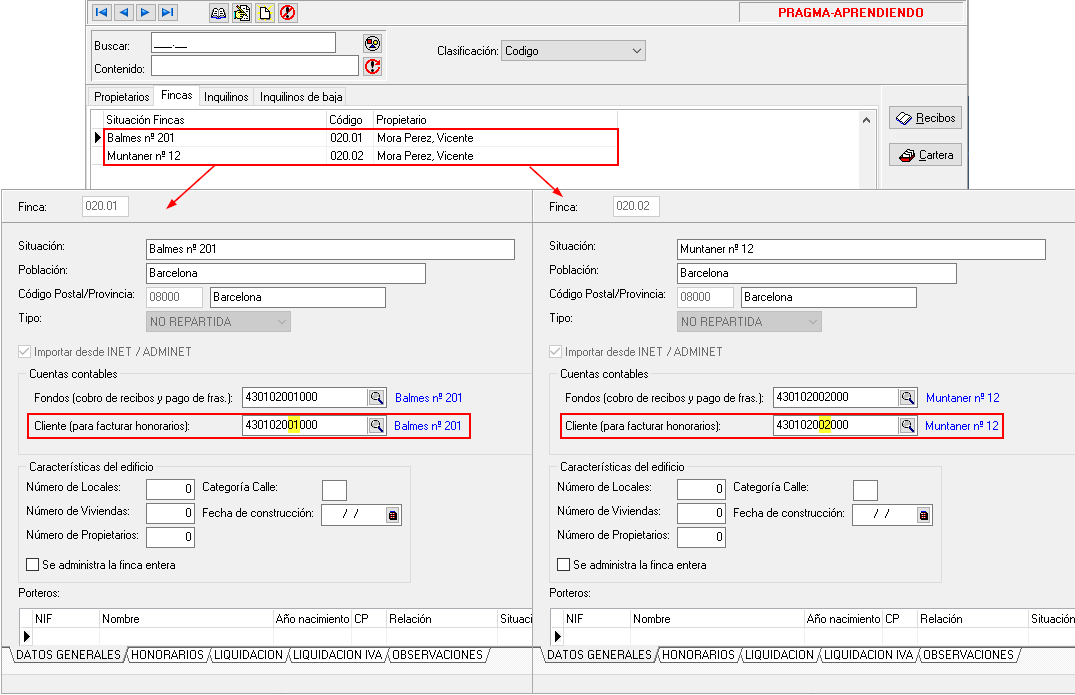
Task: Open construction date calendar in finca 020.02
Action: click(923, 515)
